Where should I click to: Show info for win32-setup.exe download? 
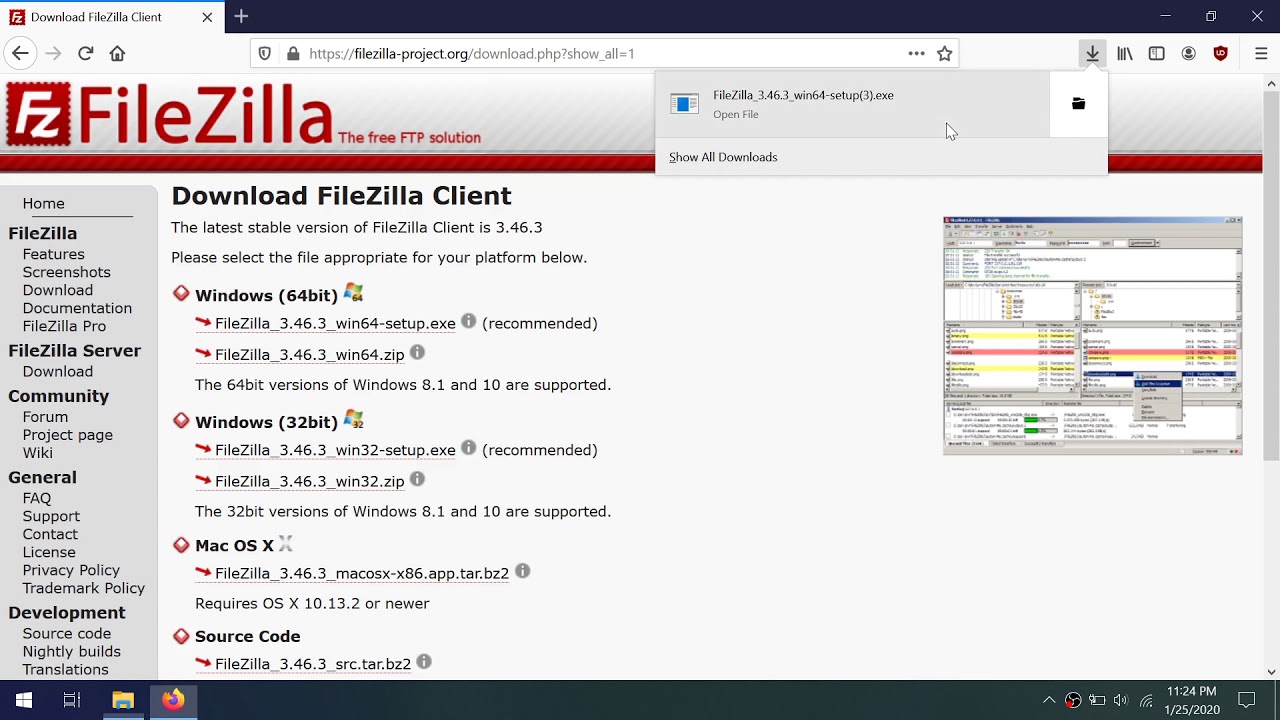pos(468,449)
